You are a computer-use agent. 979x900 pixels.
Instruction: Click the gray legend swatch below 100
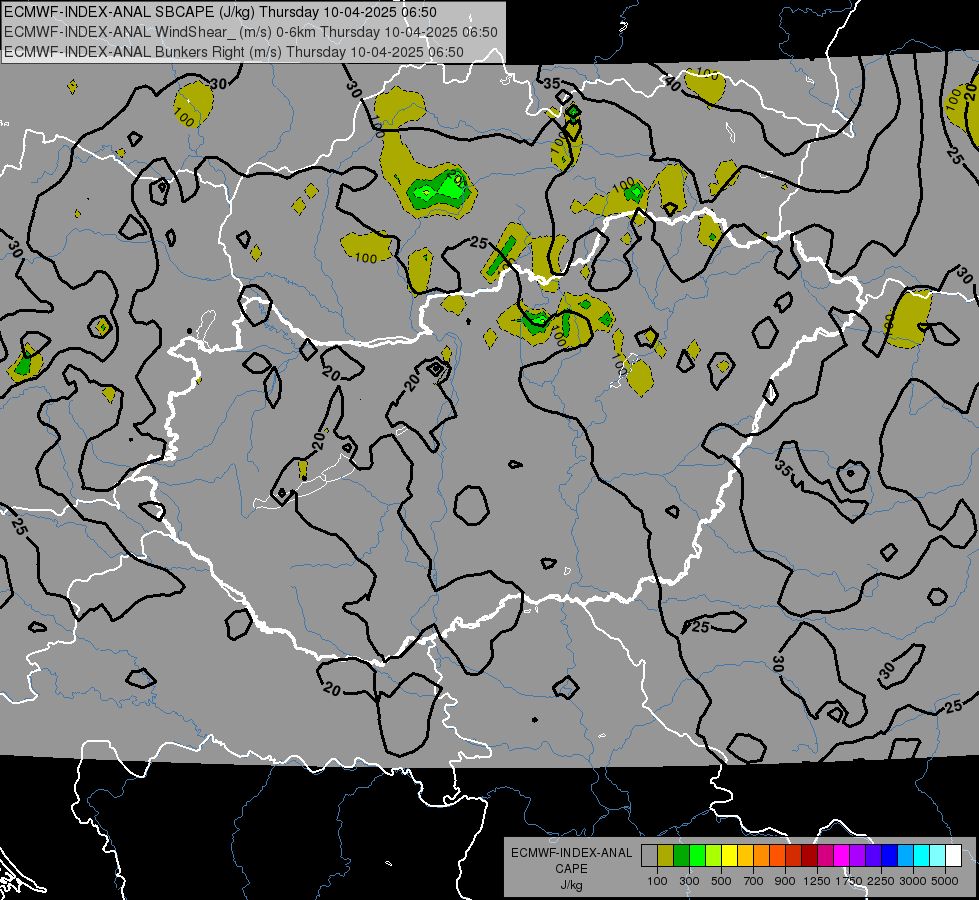coord(649,856)
